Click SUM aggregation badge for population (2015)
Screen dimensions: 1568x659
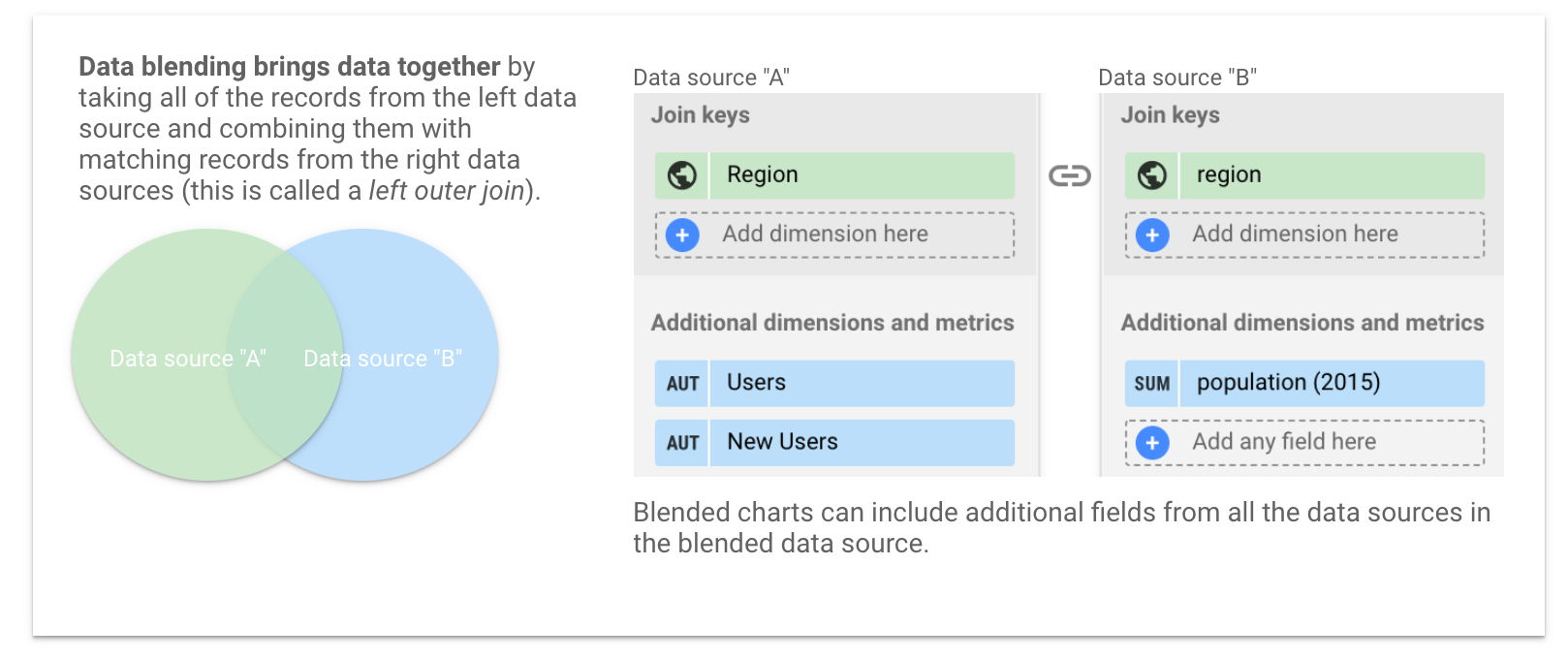(1152, 384)
